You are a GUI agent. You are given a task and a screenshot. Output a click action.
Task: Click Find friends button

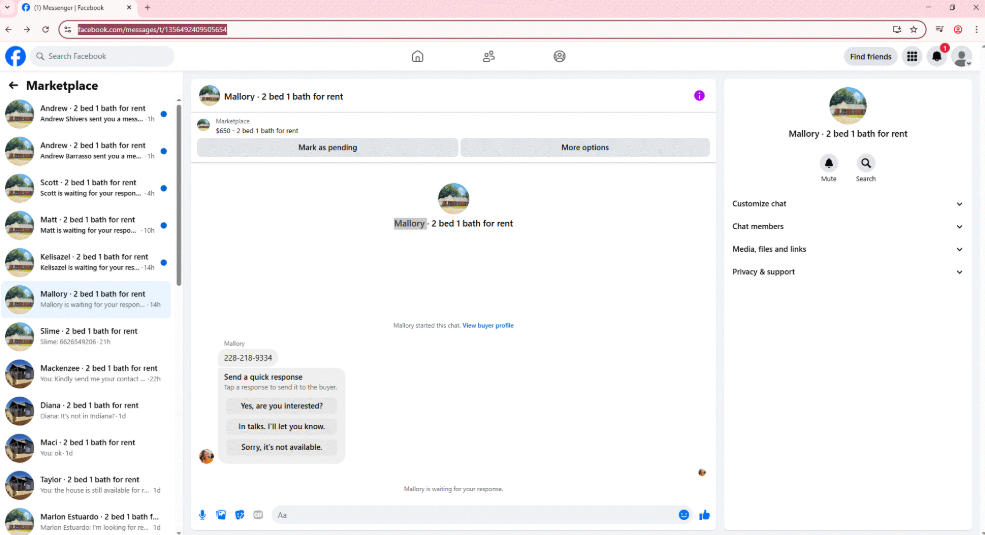pyautogui.click(x=870, y=57)
